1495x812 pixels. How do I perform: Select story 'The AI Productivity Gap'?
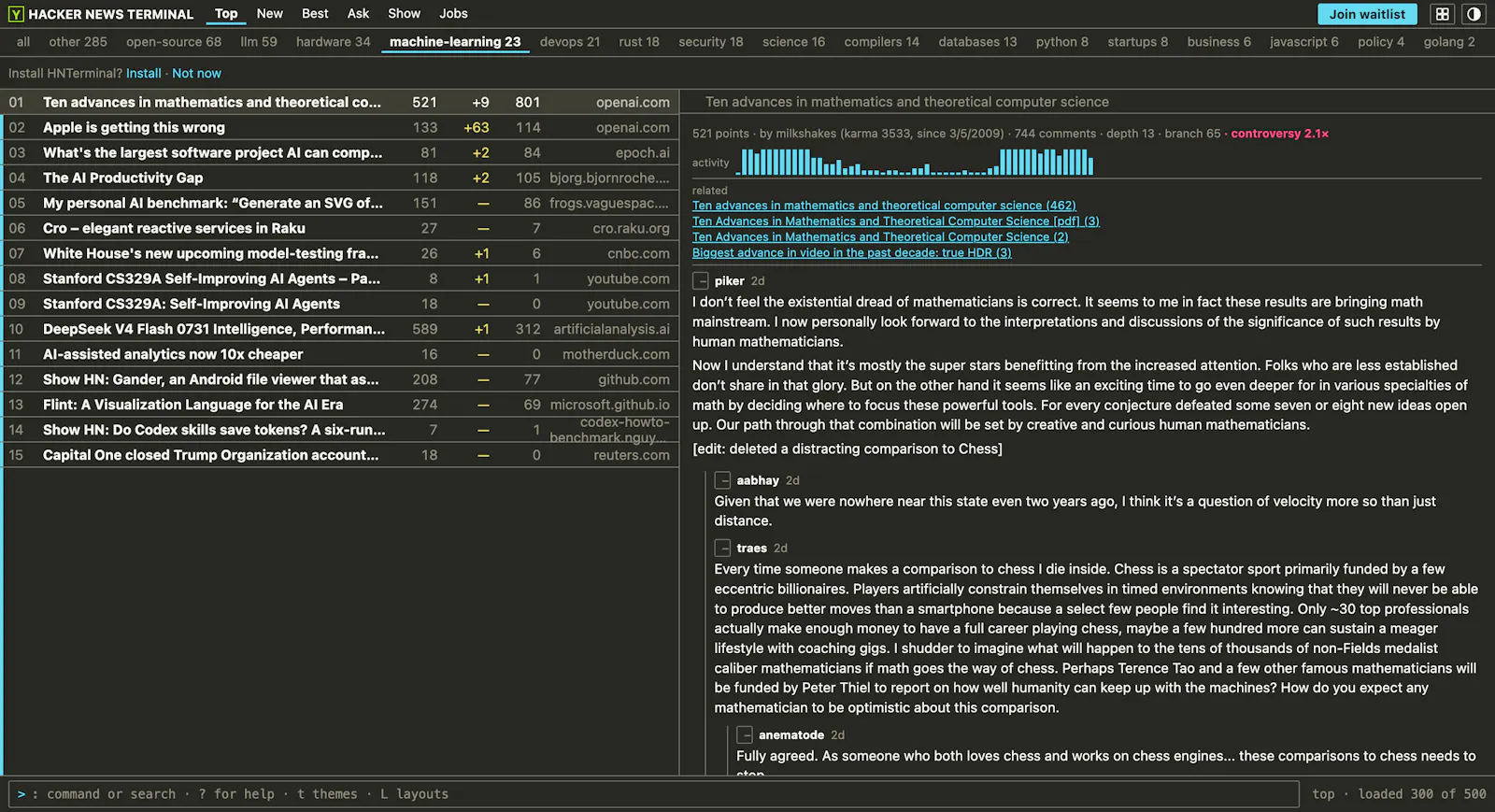[x=340, y=178]
